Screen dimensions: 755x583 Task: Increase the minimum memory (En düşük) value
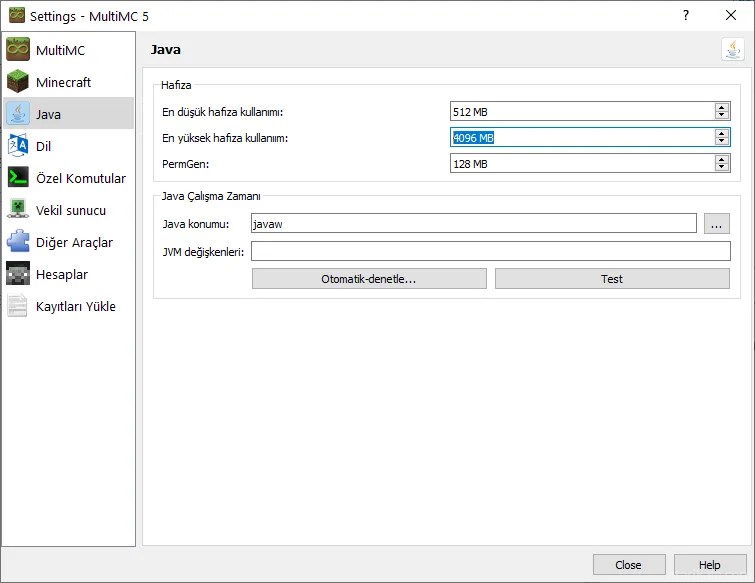click(721, 107)
